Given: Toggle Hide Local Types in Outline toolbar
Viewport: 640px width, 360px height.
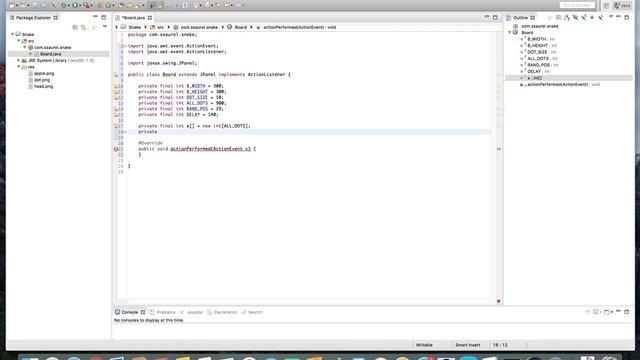Looking at the screenshot, I should [x=600, y=18].
